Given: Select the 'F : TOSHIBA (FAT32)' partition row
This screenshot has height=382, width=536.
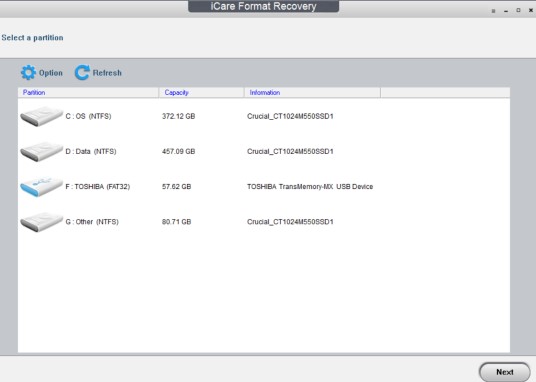Looking at the screenshot, I should click(264, 187).
